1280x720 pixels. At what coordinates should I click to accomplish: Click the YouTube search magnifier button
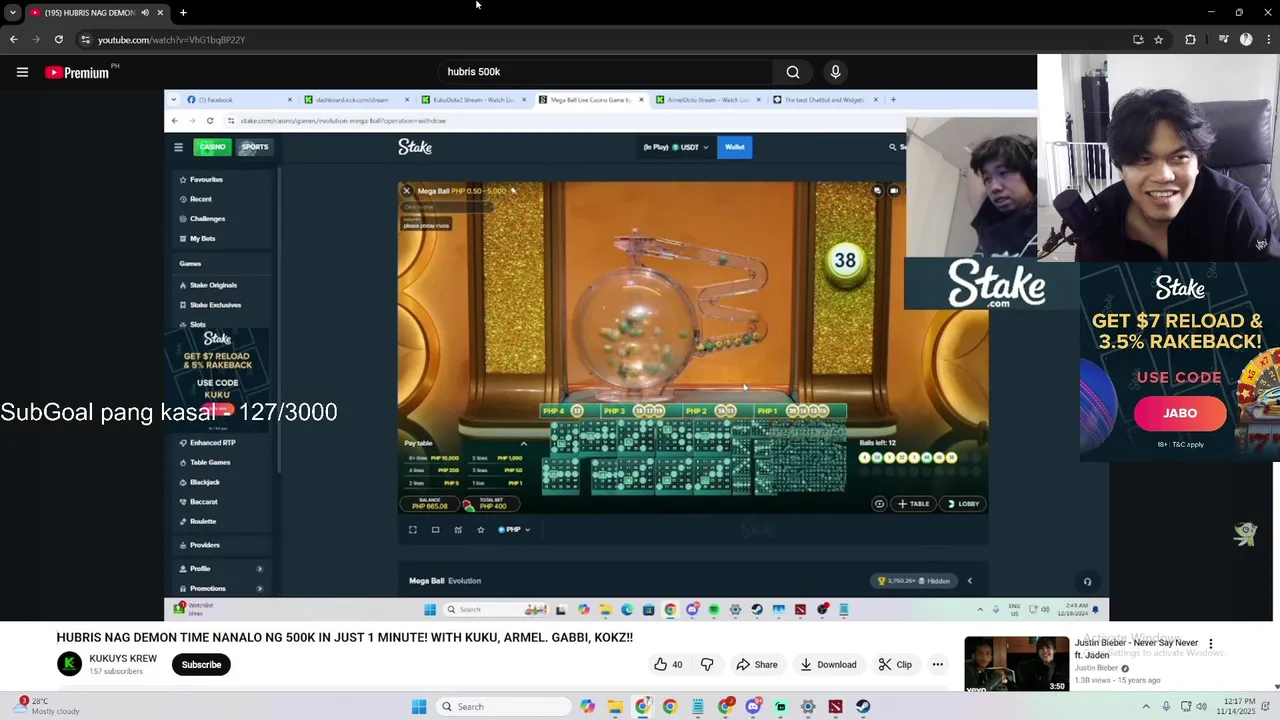(793, 72)
